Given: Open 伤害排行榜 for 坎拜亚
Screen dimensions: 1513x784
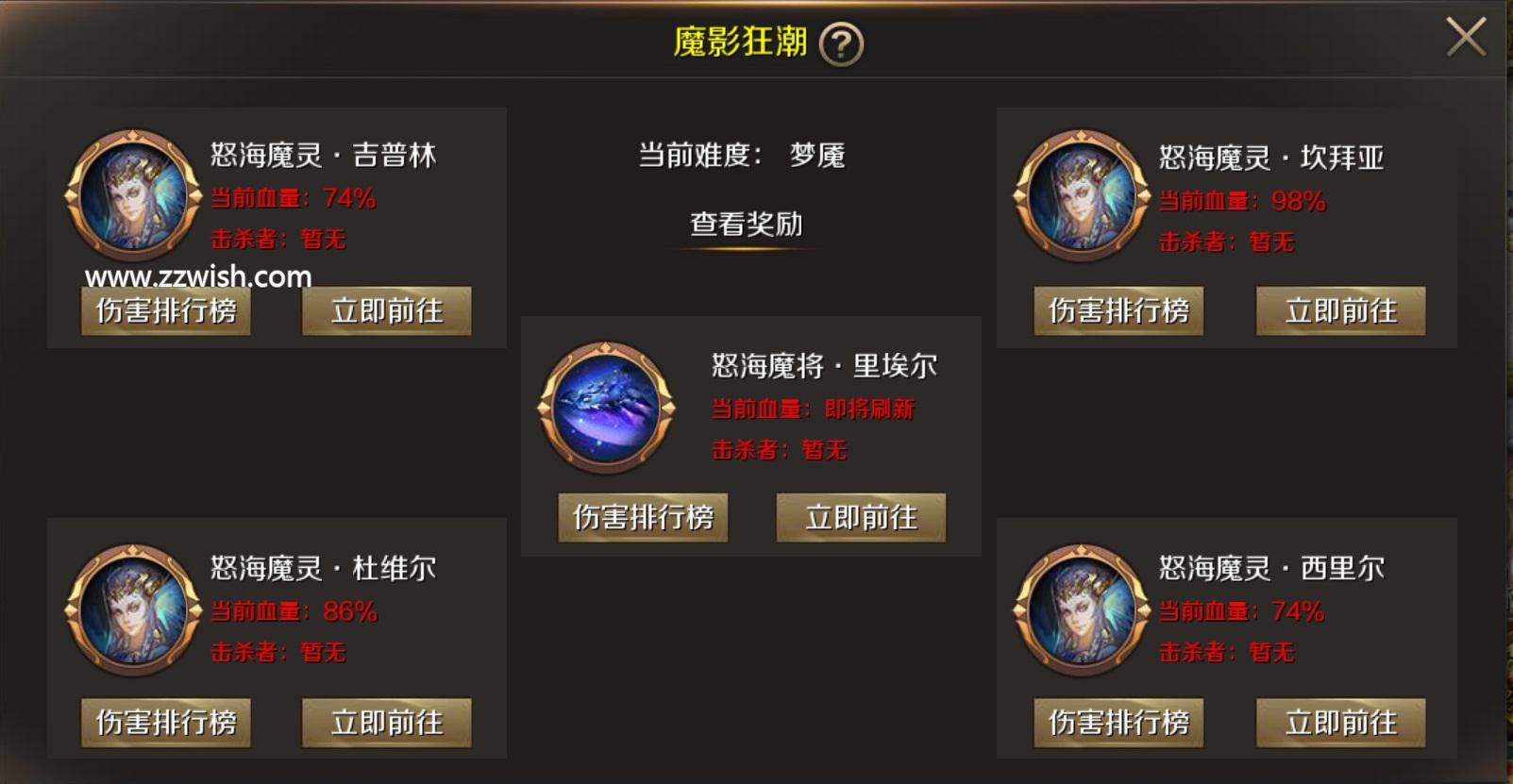Looking at the screenshot, I should (x=1119, y=310).
